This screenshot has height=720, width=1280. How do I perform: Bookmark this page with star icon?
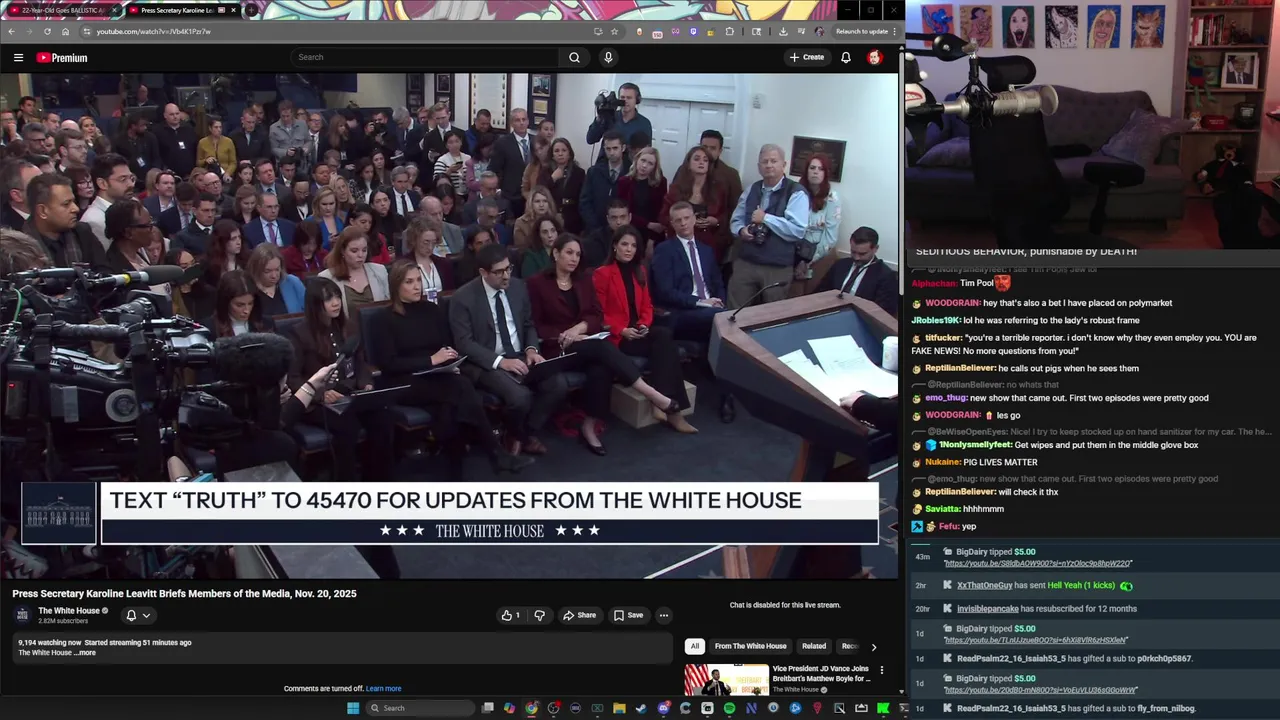coord(614,31)
